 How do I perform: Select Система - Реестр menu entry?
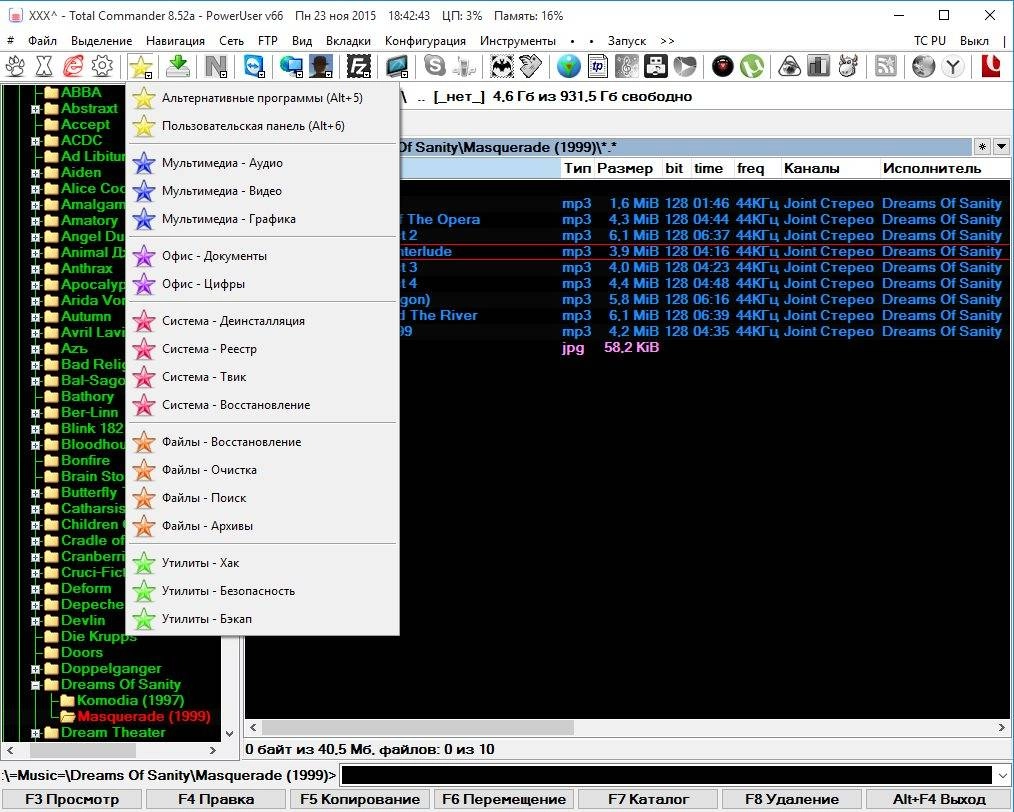point(263,349)
